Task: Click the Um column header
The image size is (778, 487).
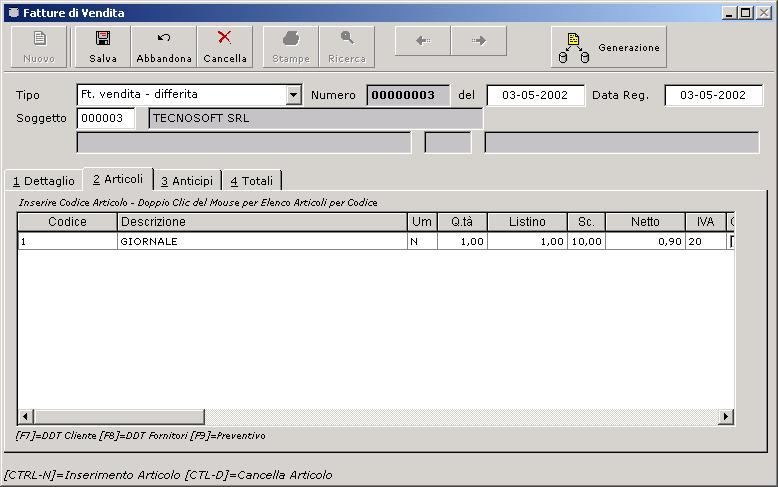Action: click(422, 222)
